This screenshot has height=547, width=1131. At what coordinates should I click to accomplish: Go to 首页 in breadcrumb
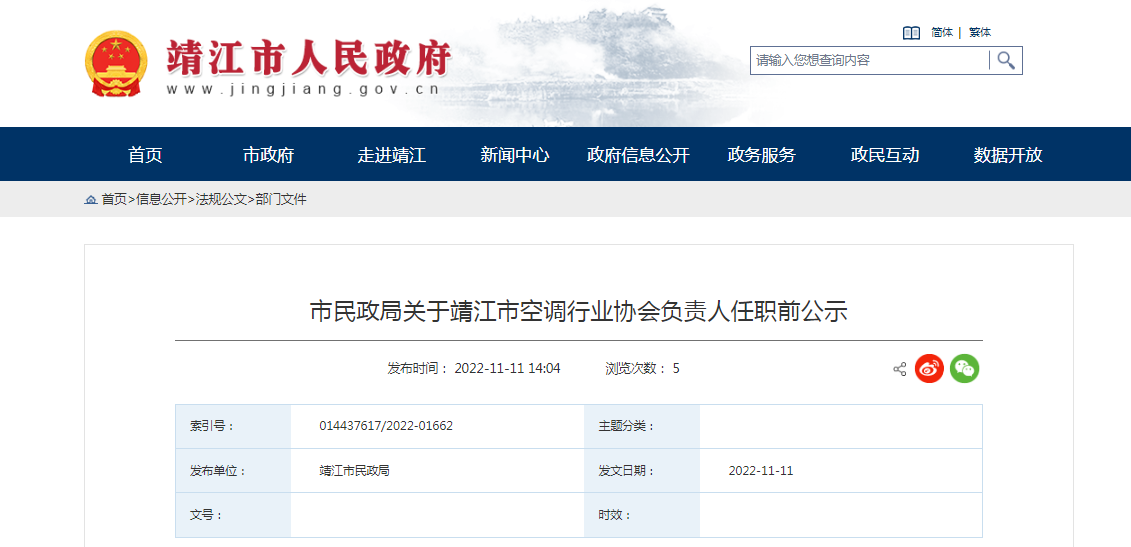point(114,200)
